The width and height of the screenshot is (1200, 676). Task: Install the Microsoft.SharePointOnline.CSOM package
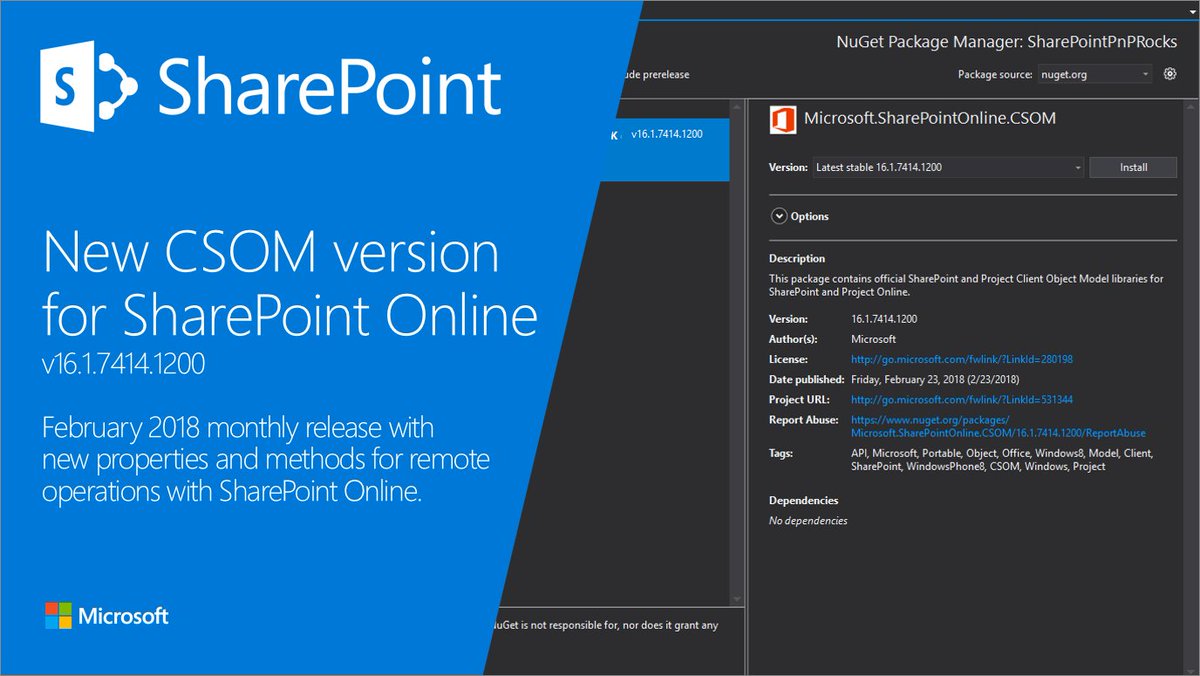pyautogui.click(x=1133, y=167)
